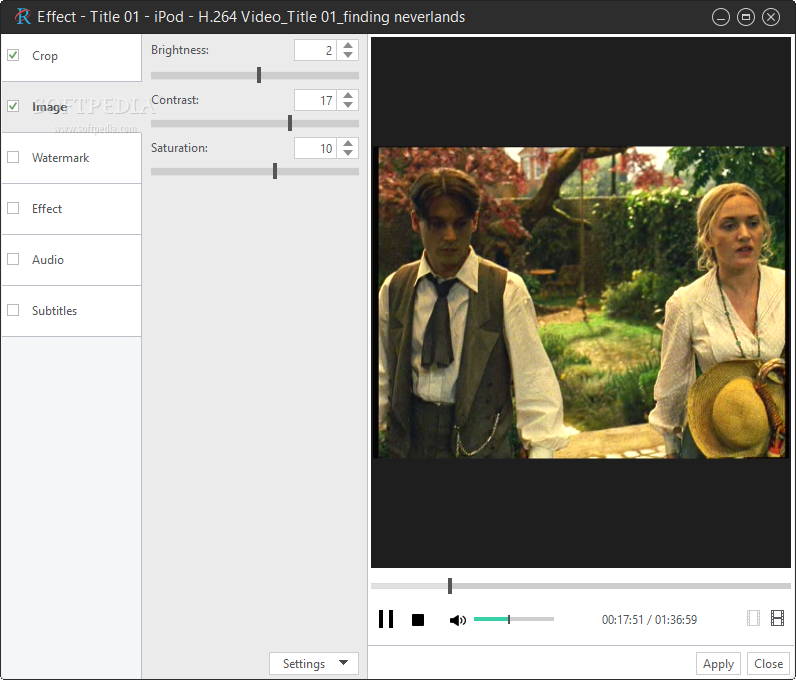Pause the video preview playback
The width and height of the screenshot is (796, 680).
tap(386, 619)
